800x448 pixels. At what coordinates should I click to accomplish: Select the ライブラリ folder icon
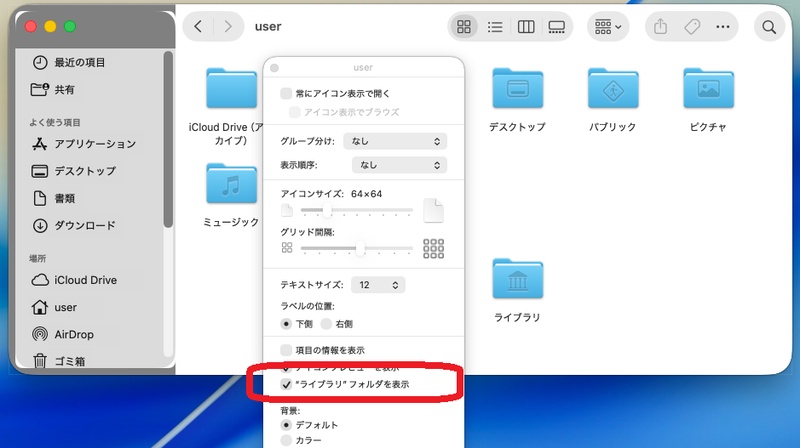pos(517,279)
